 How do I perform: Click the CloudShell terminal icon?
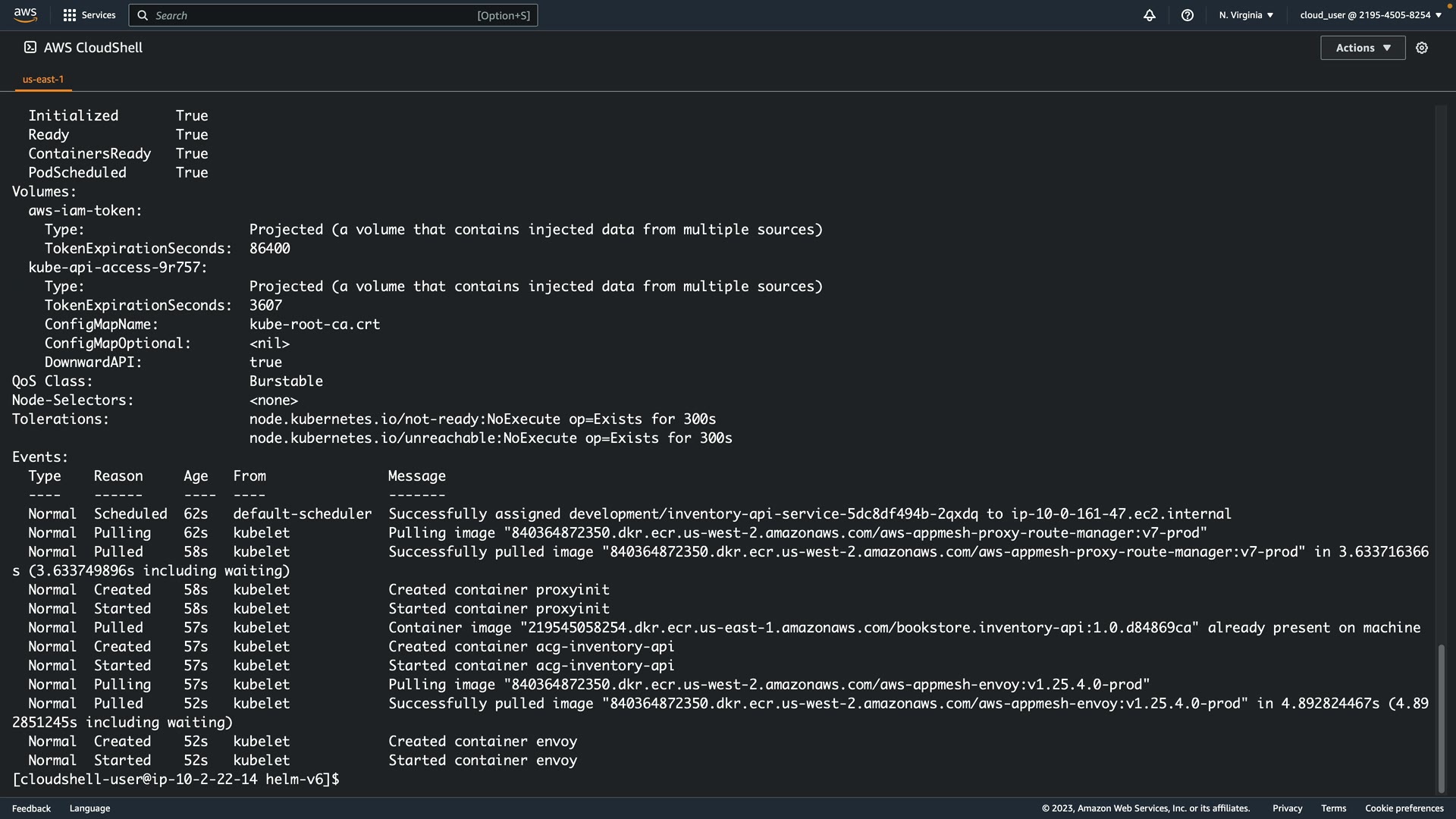click(30, 47)
